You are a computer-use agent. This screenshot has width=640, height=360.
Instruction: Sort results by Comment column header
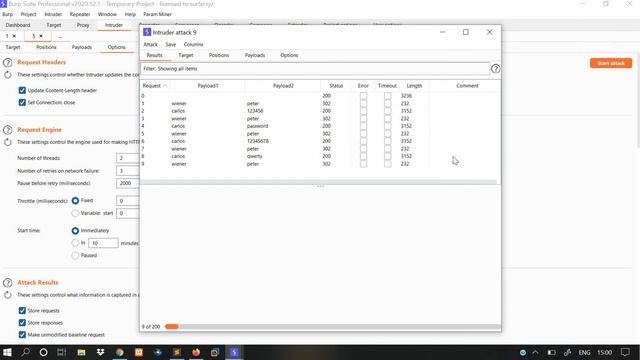pyautogui.click(x=467, y=86)
